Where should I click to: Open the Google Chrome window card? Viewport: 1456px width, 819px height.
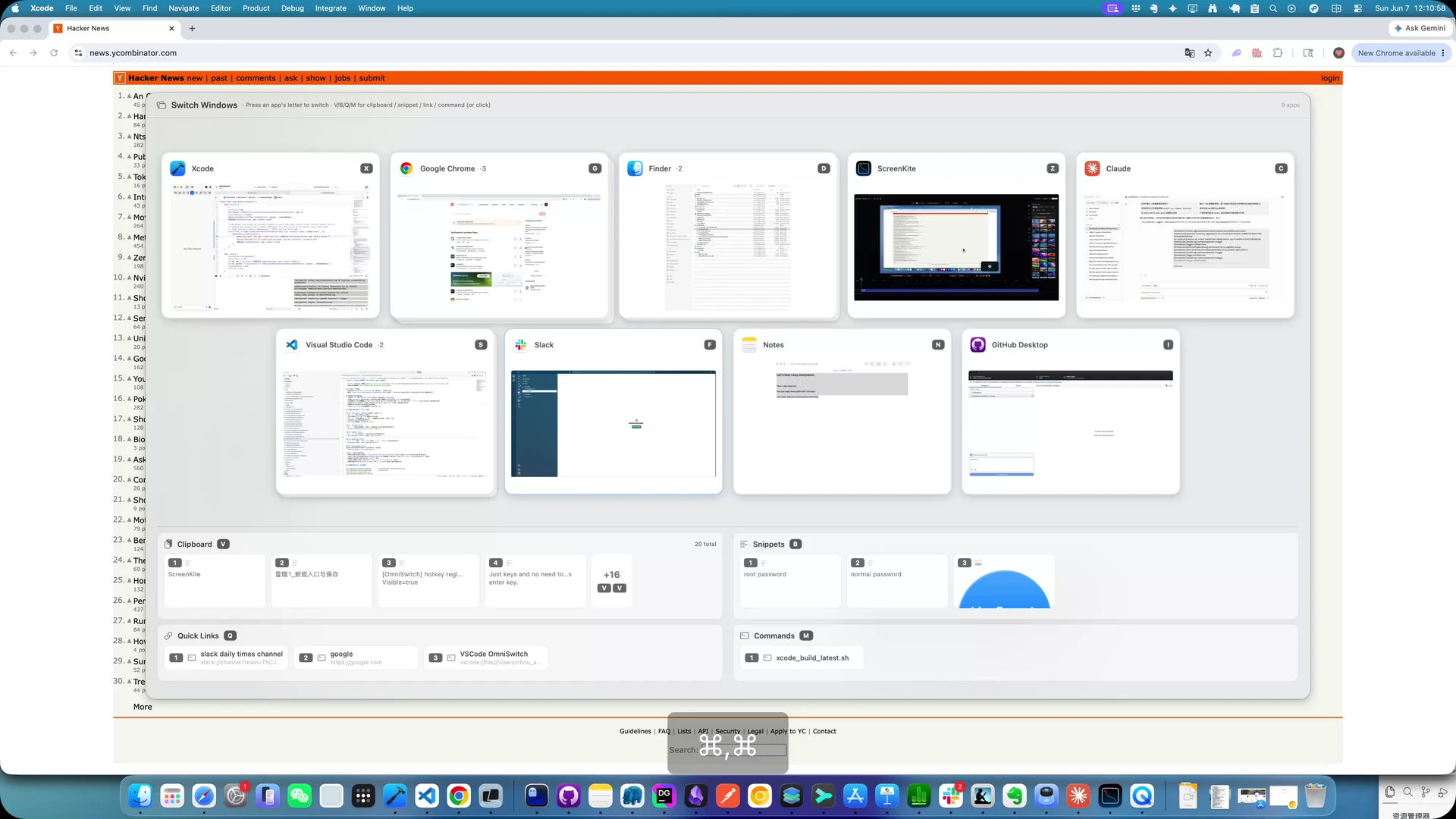[x=499, y=235]
